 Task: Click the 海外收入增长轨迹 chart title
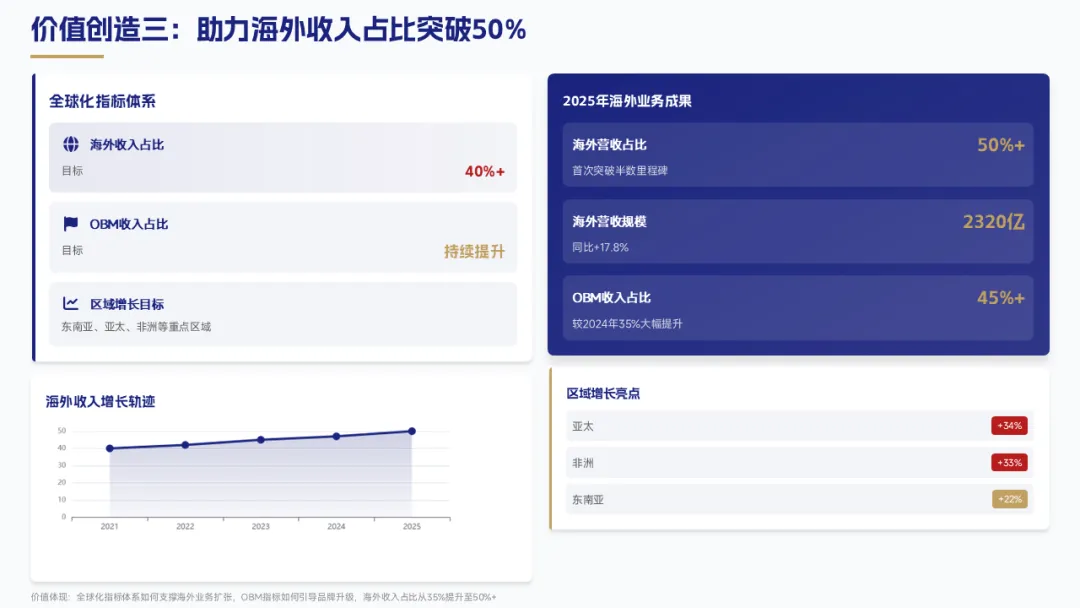pyautogui.click(x=101, y=401)
